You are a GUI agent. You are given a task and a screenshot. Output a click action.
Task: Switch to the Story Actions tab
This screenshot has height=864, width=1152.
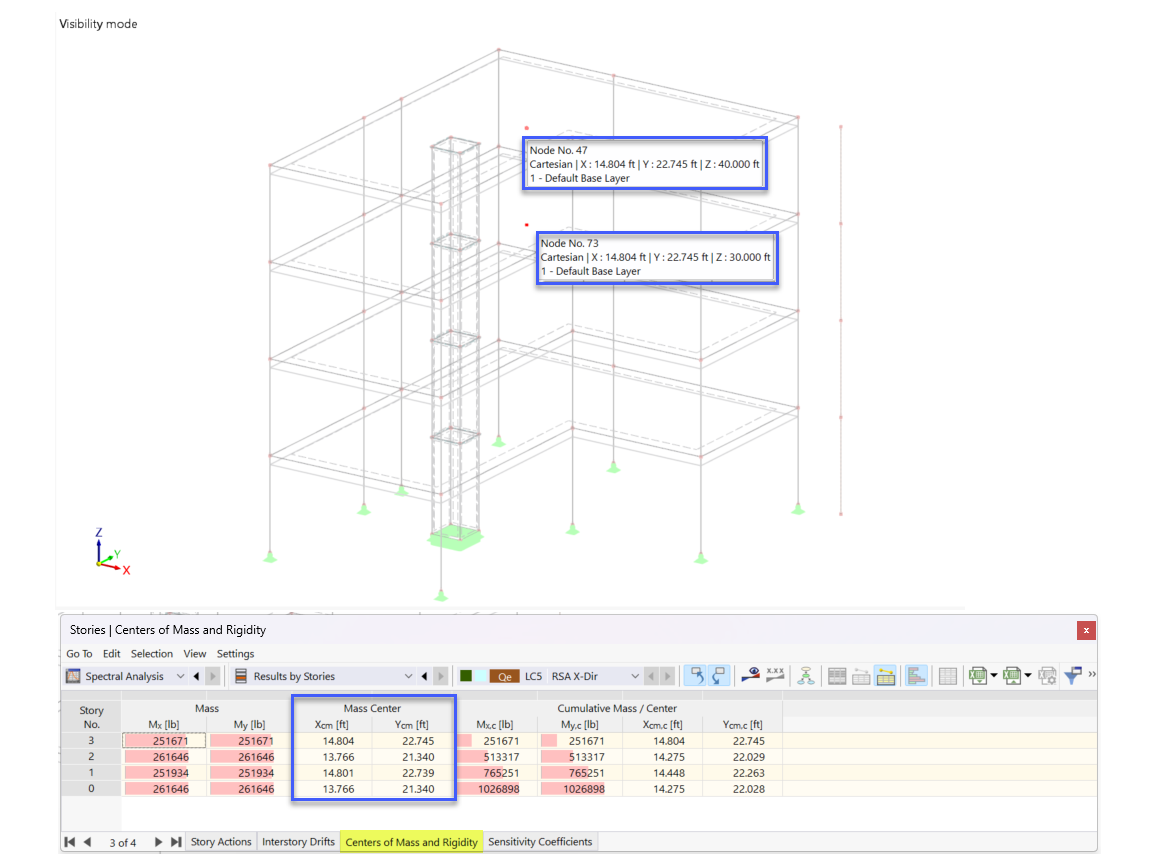[x=220, y=842]
